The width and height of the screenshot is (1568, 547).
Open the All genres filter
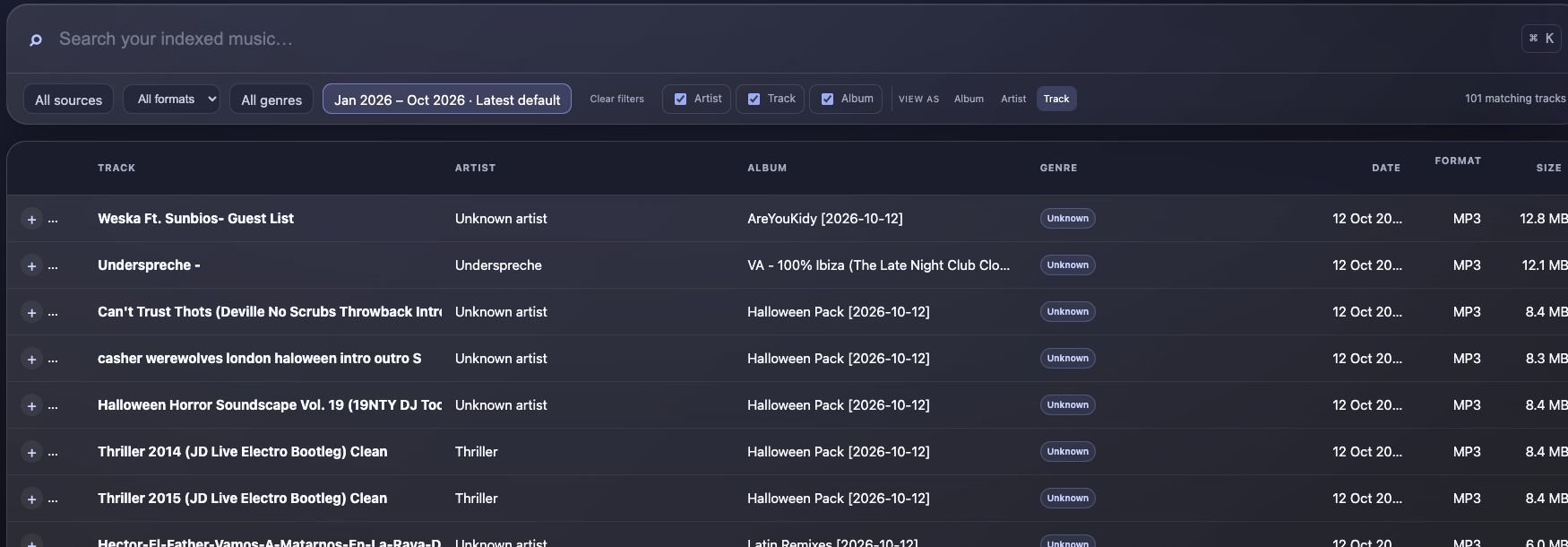pyautogui.click(x=271, y=100)
